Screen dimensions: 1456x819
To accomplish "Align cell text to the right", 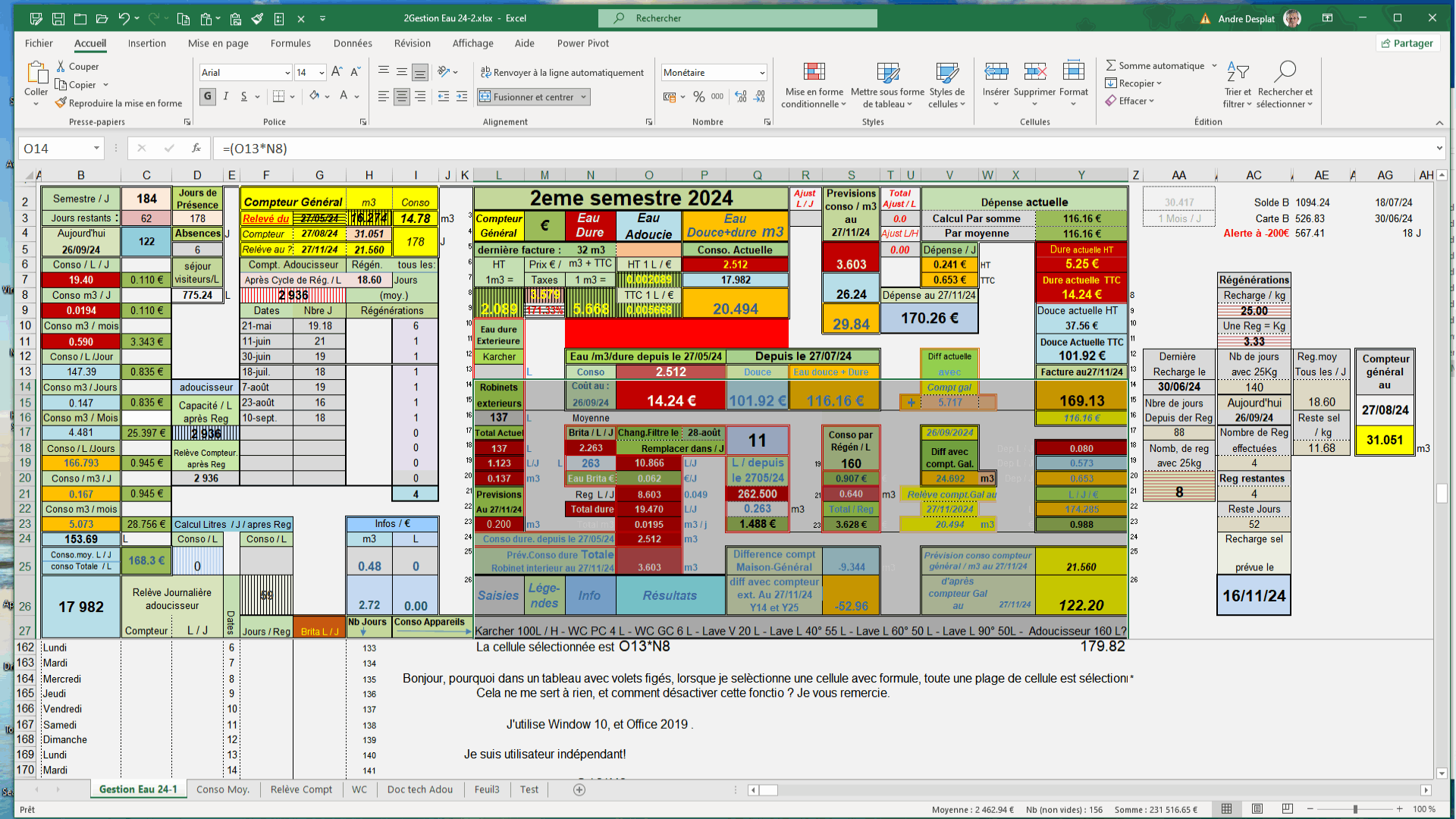I will (x=420, y=96).
